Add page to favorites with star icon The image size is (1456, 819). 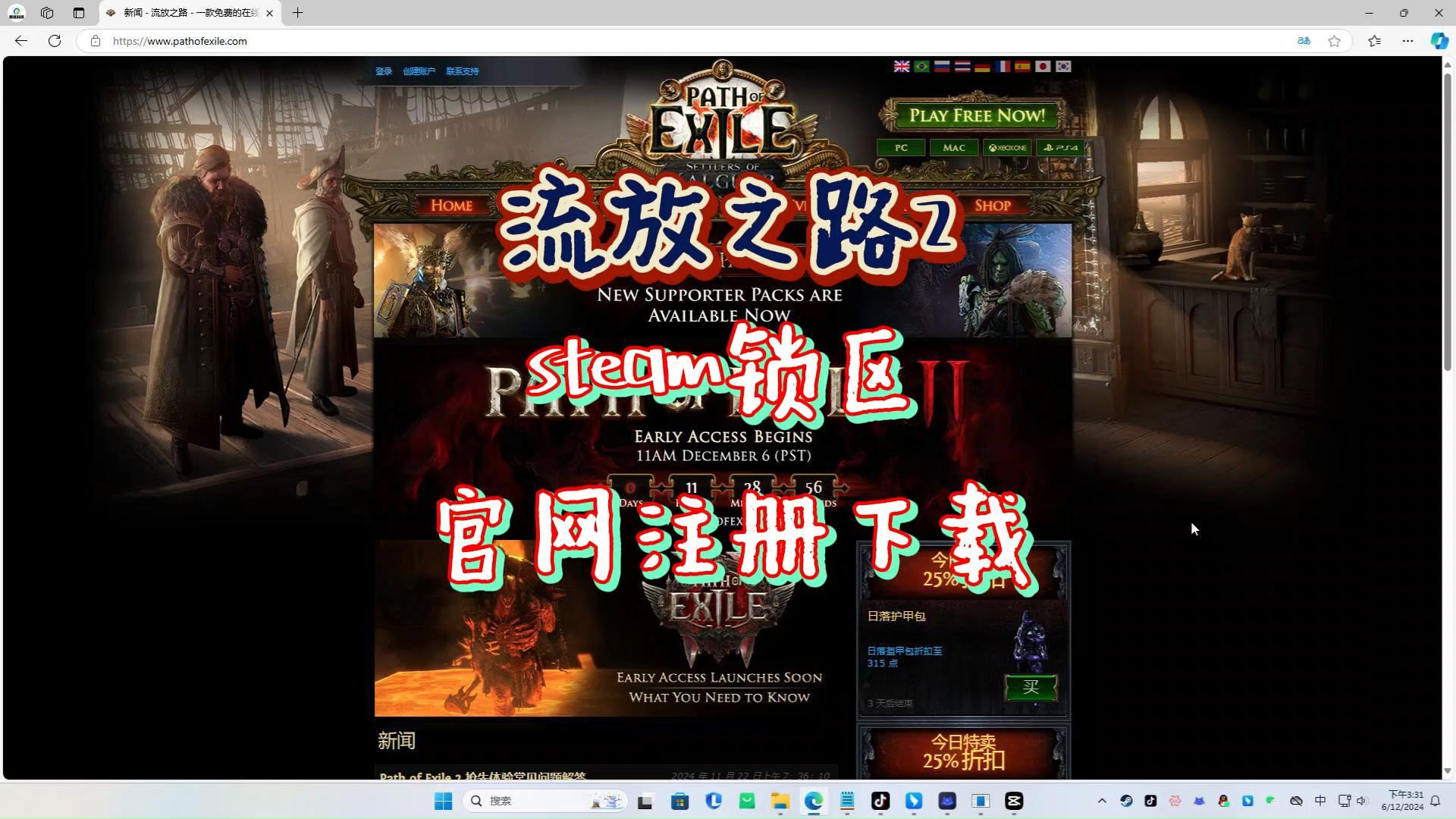1334,41
